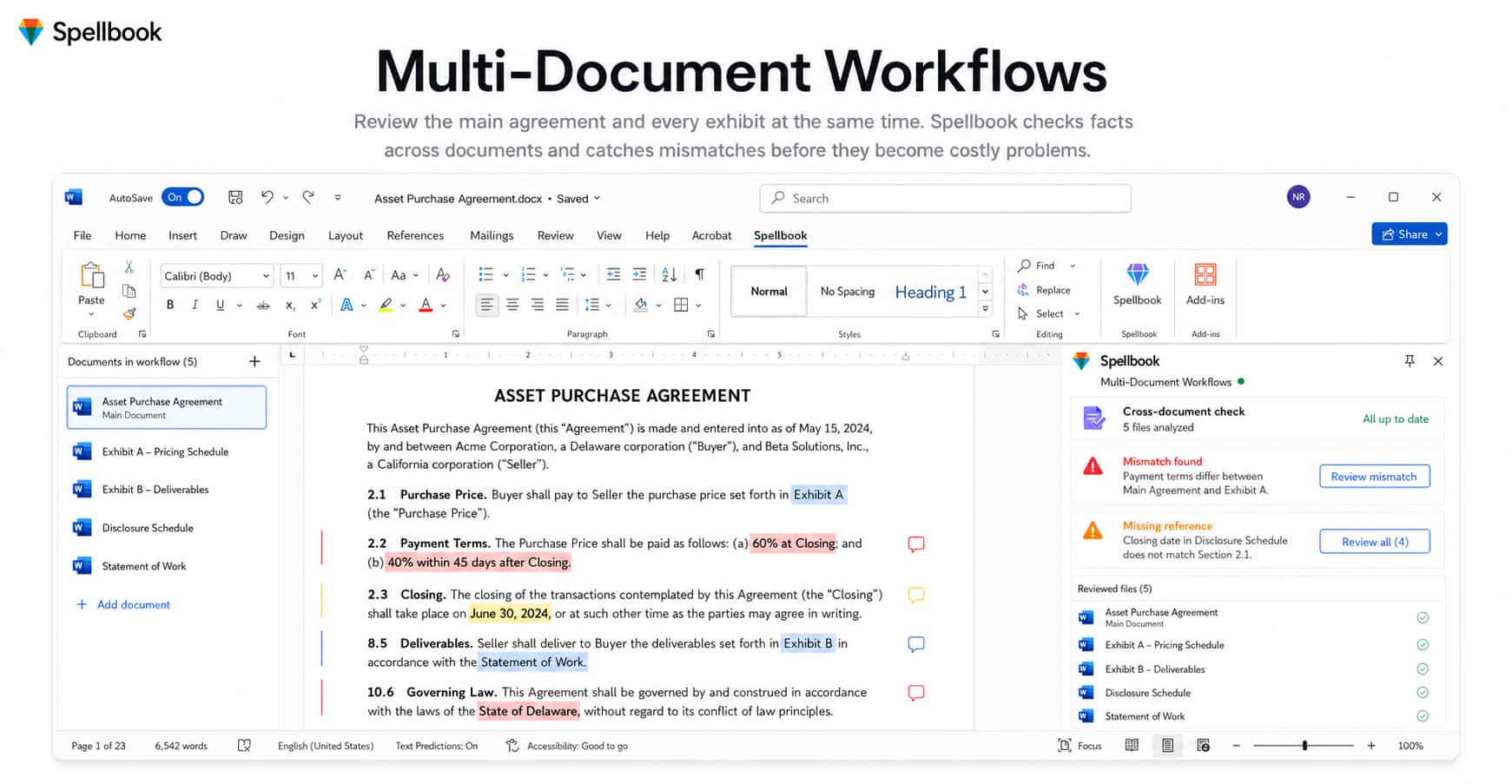Expand the numbered list options
Image resolution: width=1512 pixels, height=784 pixels.
pos(545,275)
